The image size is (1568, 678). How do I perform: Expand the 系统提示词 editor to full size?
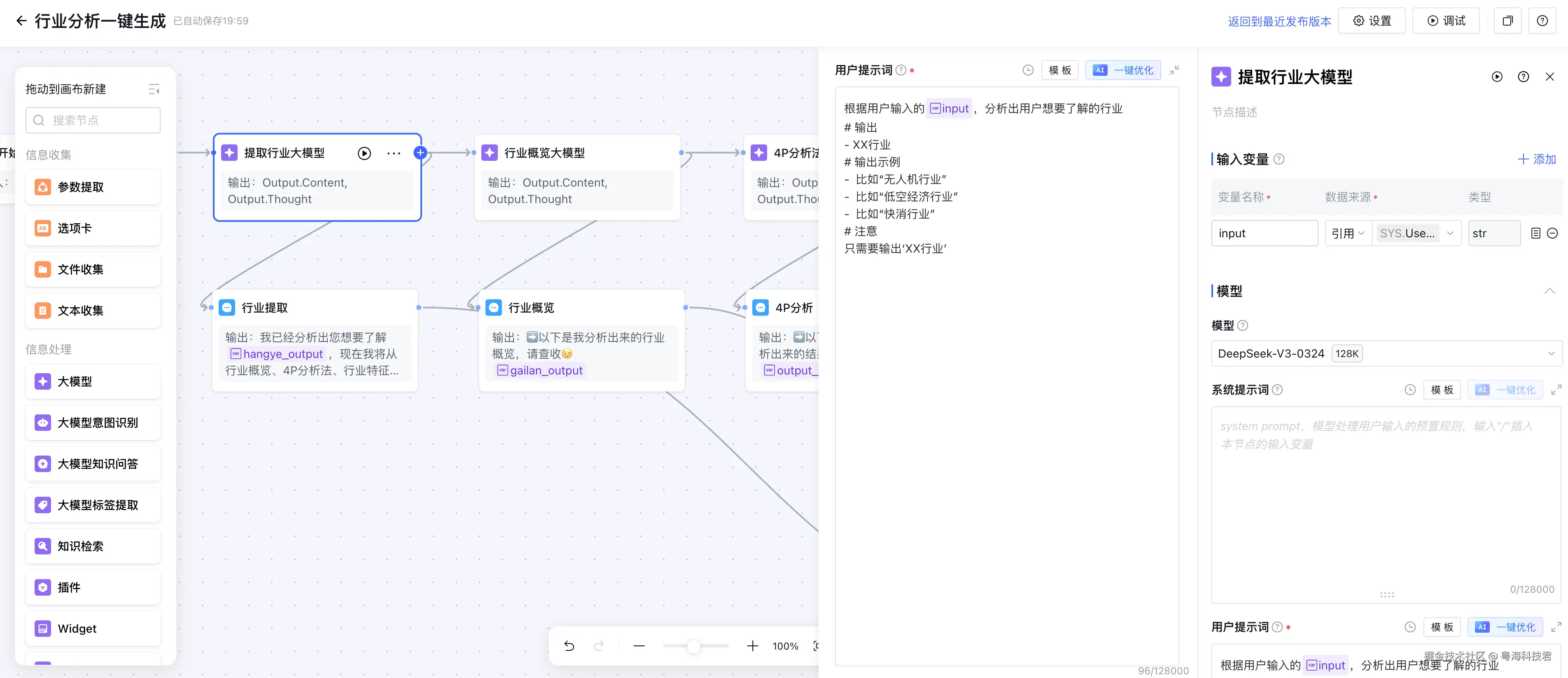[1556, 390]
